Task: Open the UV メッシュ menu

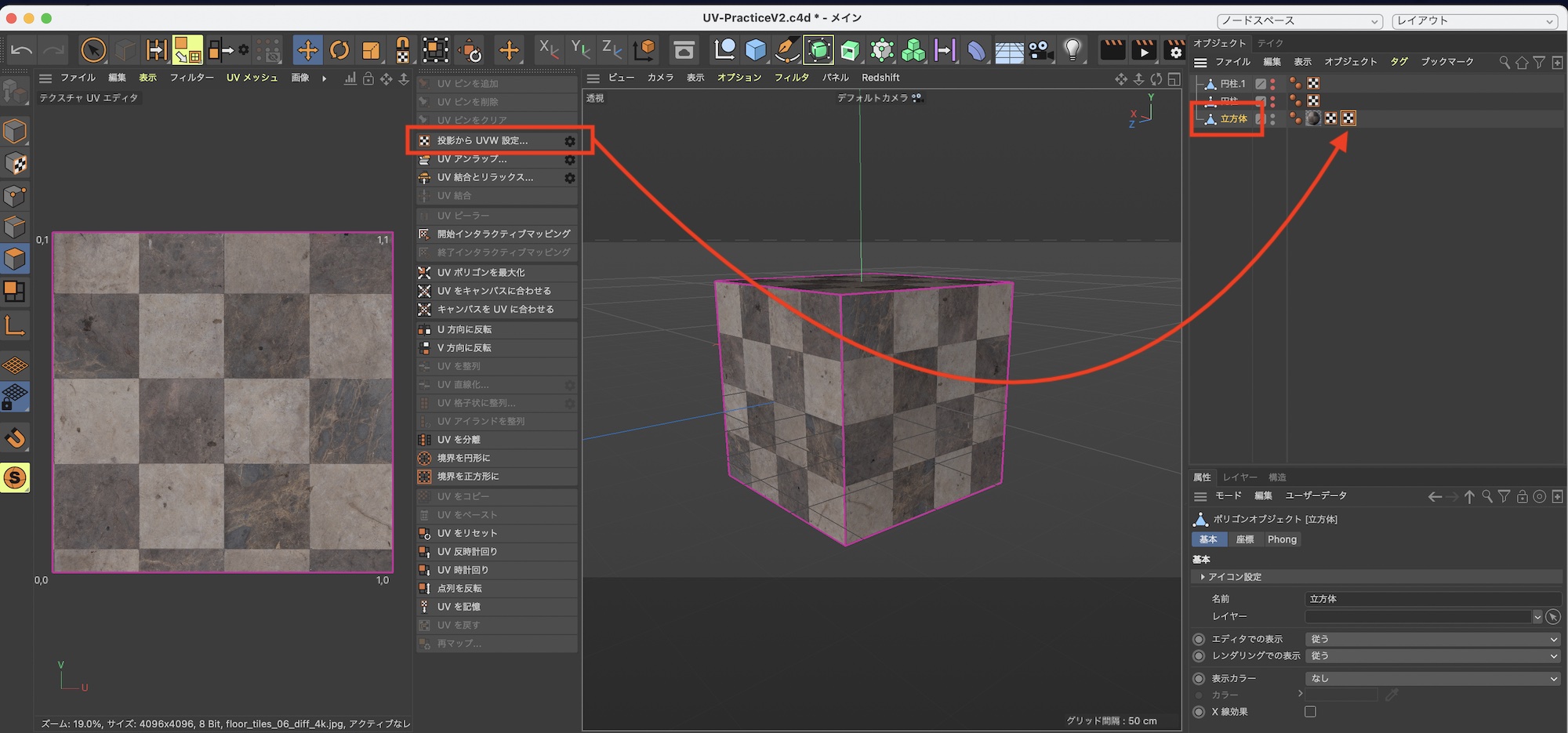Action: (x=252, y=78)
